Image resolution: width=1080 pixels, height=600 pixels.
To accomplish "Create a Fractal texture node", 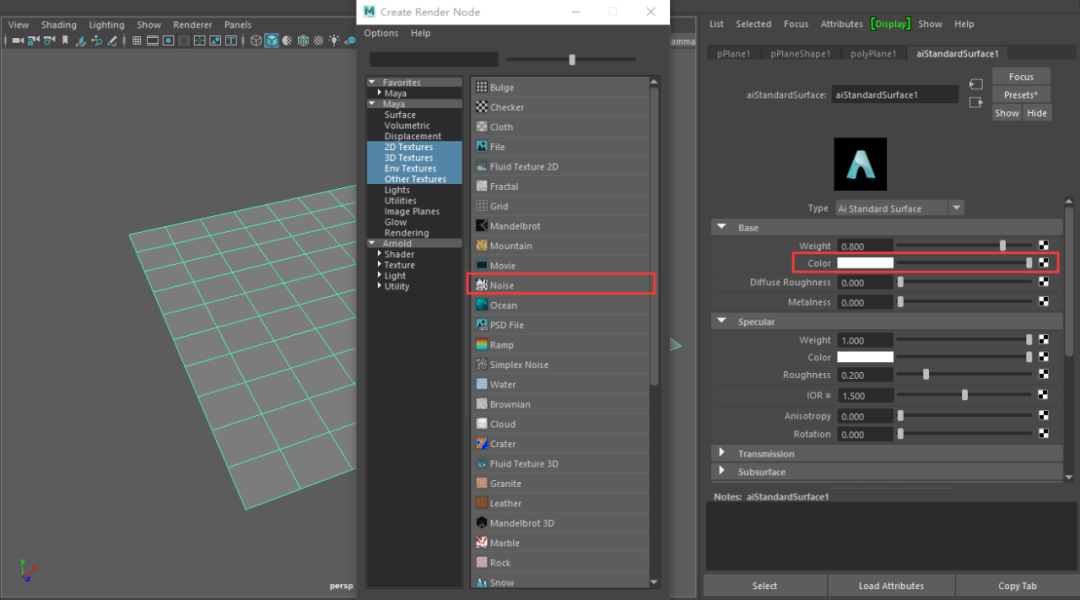I will 561,187.
